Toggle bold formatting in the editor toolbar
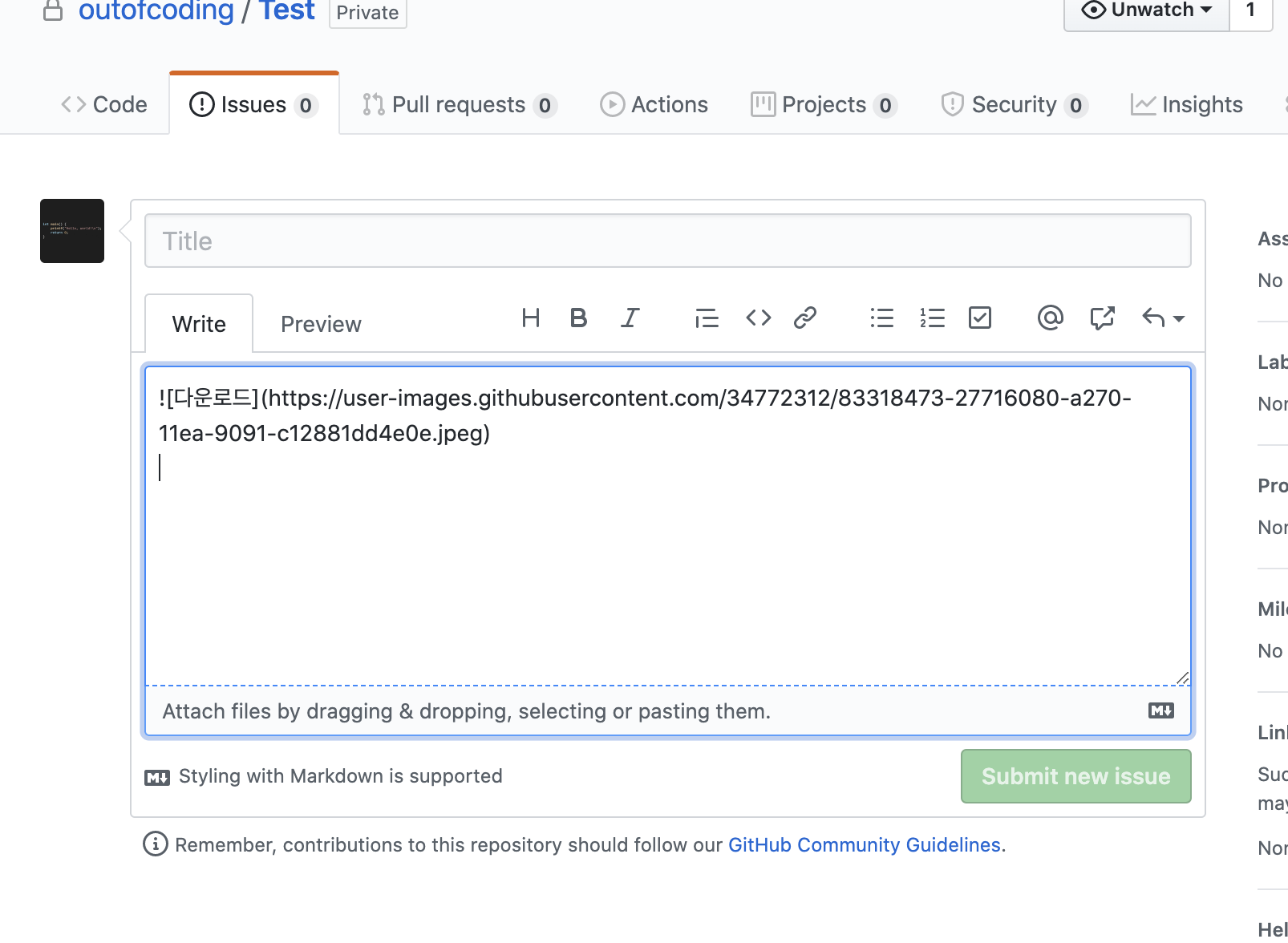1288x943 pixels. (578, 318)
